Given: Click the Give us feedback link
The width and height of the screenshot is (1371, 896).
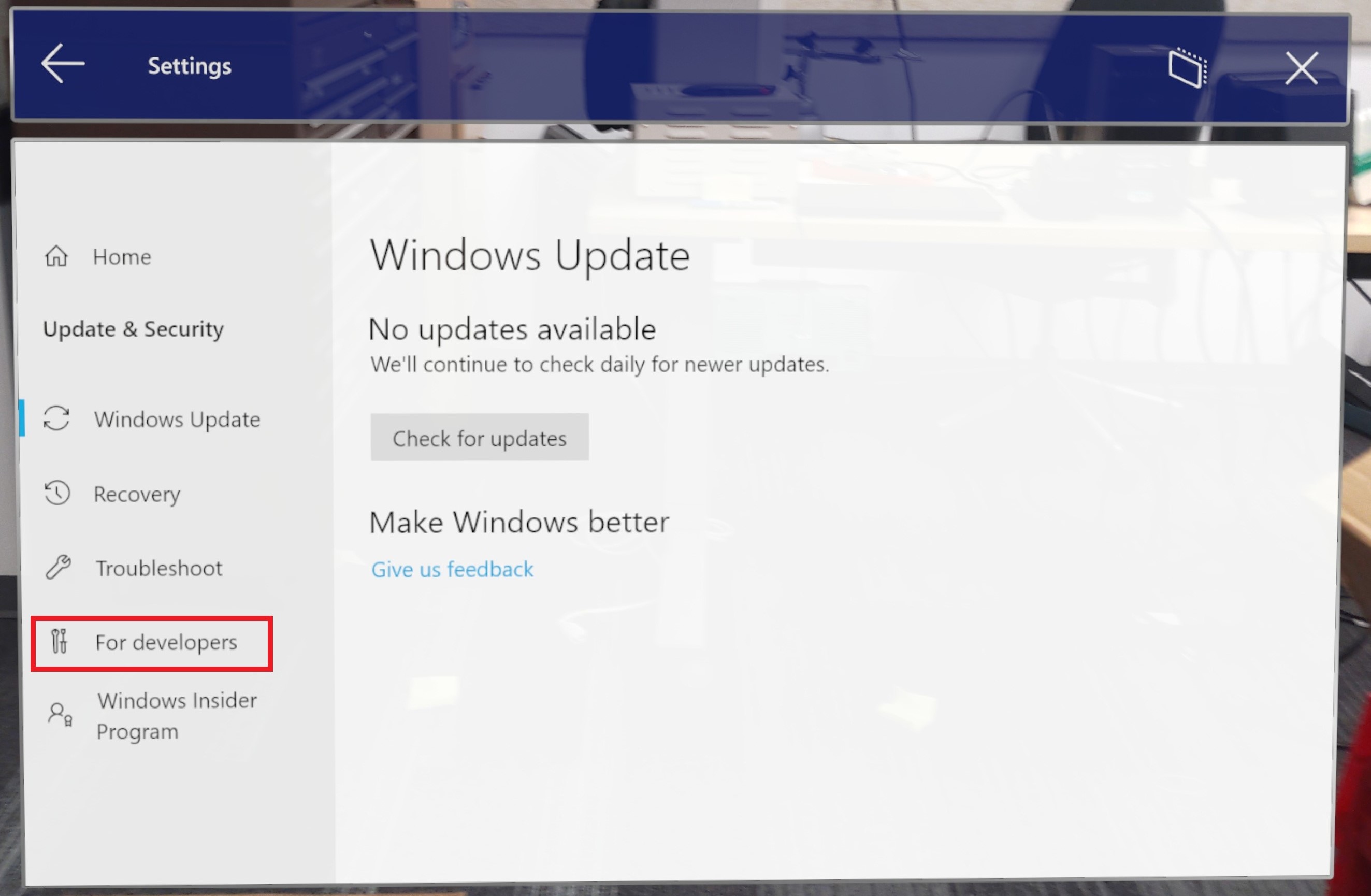Looking at the screenshot, I should coord(452,568).
